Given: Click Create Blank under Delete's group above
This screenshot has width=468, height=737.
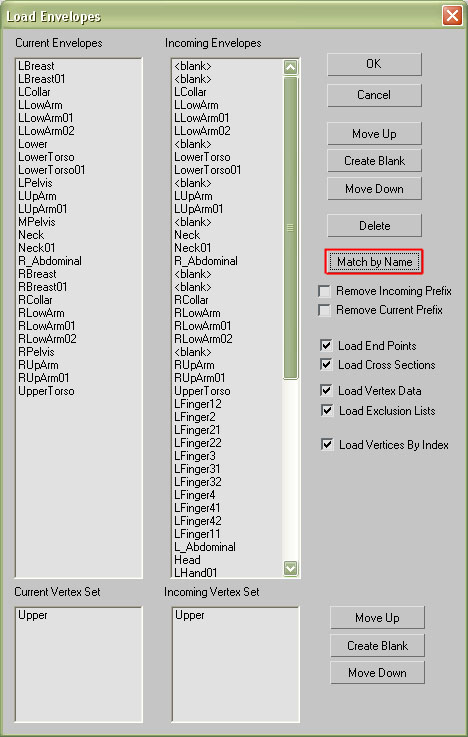Looking at the screenshot, I should [374, 161].
